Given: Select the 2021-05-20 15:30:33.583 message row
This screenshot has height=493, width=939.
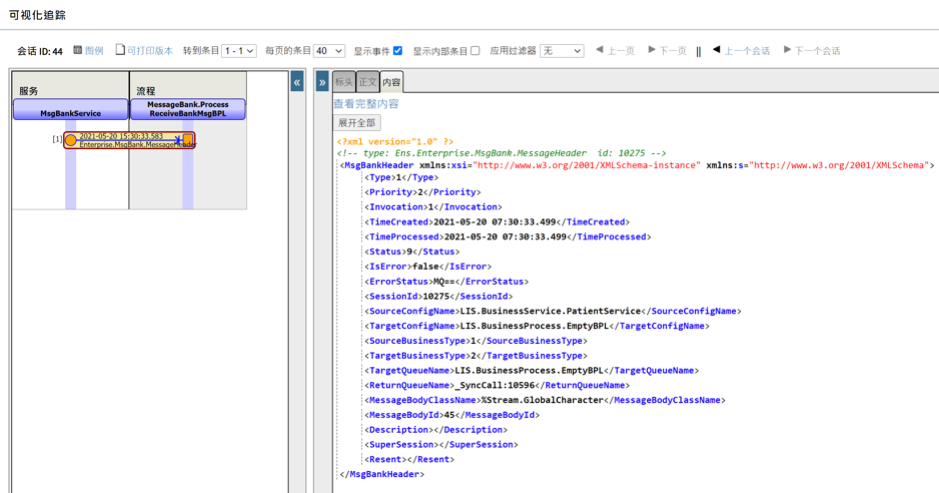Looking at the screenshot, I should (129, 140).
